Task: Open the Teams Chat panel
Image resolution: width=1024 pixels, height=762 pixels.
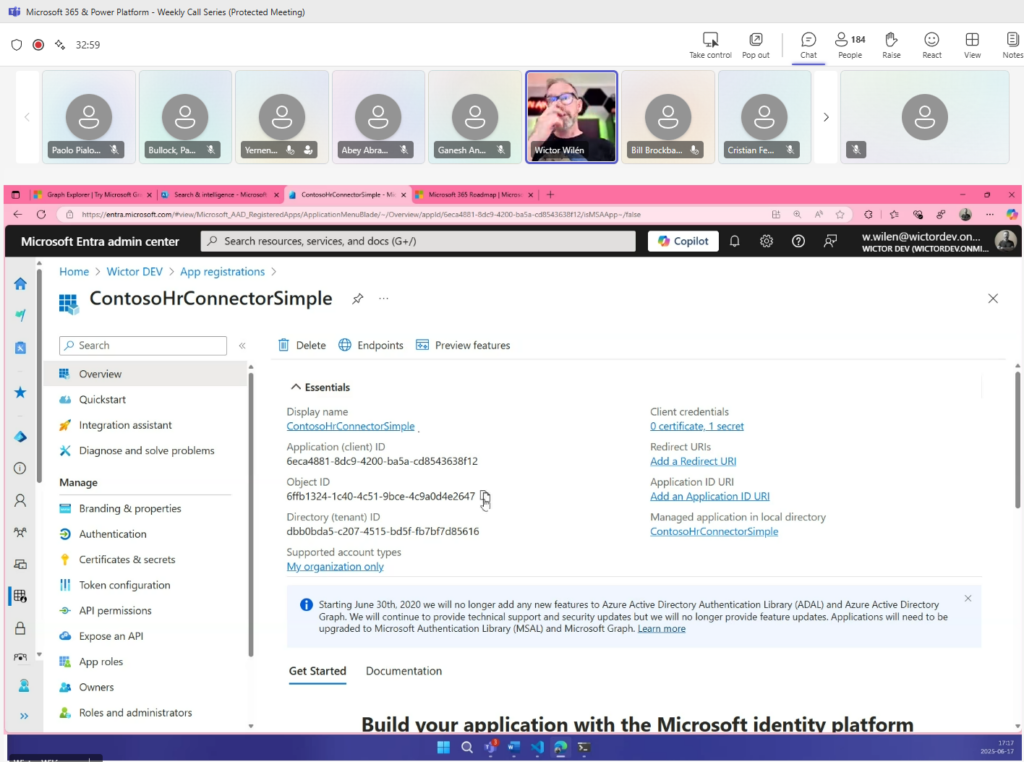Action: 808,45
